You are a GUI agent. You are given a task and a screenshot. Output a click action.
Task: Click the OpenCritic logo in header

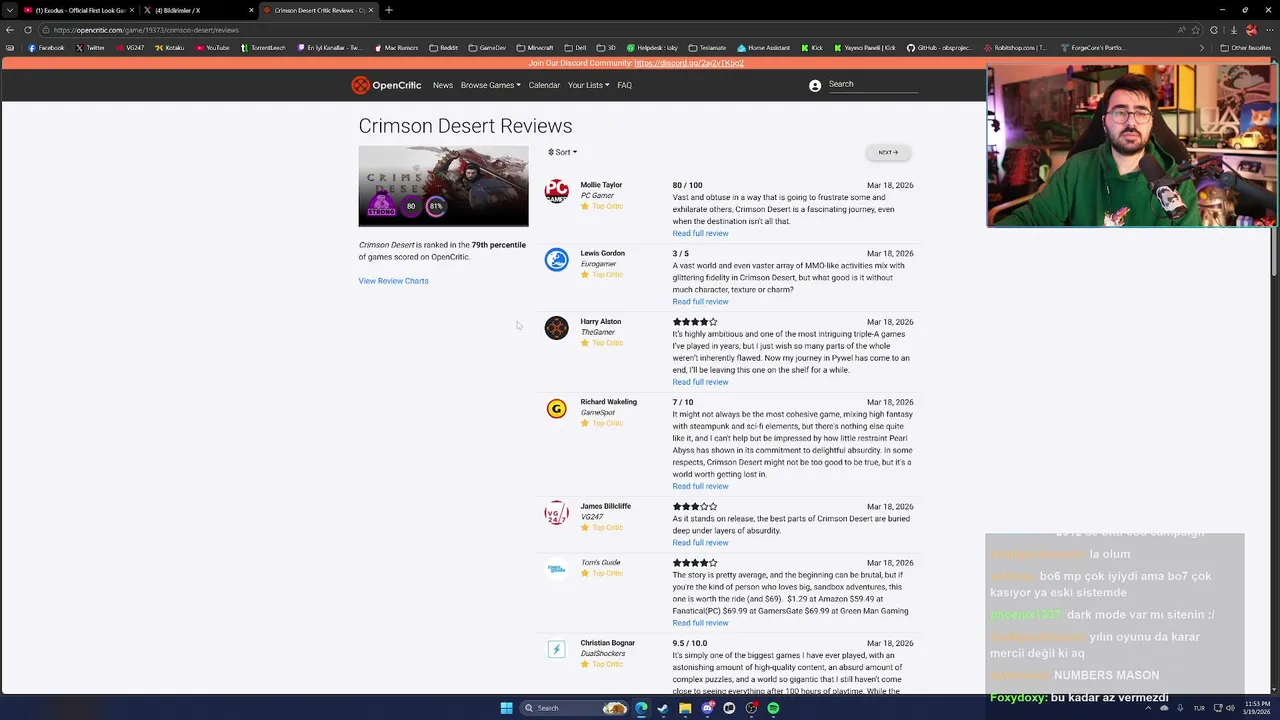(386, 85)
